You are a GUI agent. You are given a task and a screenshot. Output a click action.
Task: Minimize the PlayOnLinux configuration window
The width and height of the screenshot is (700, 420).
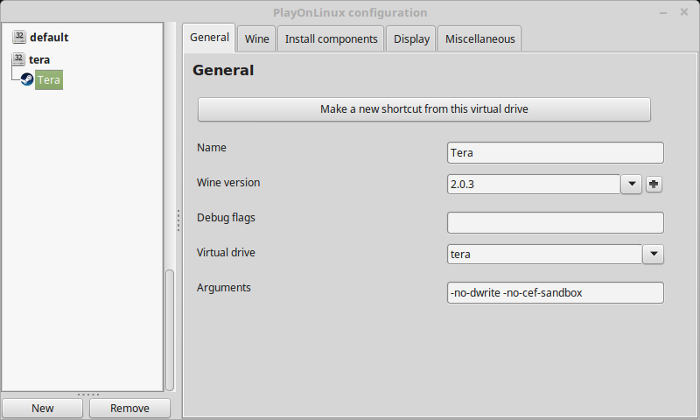coord(663,12)
